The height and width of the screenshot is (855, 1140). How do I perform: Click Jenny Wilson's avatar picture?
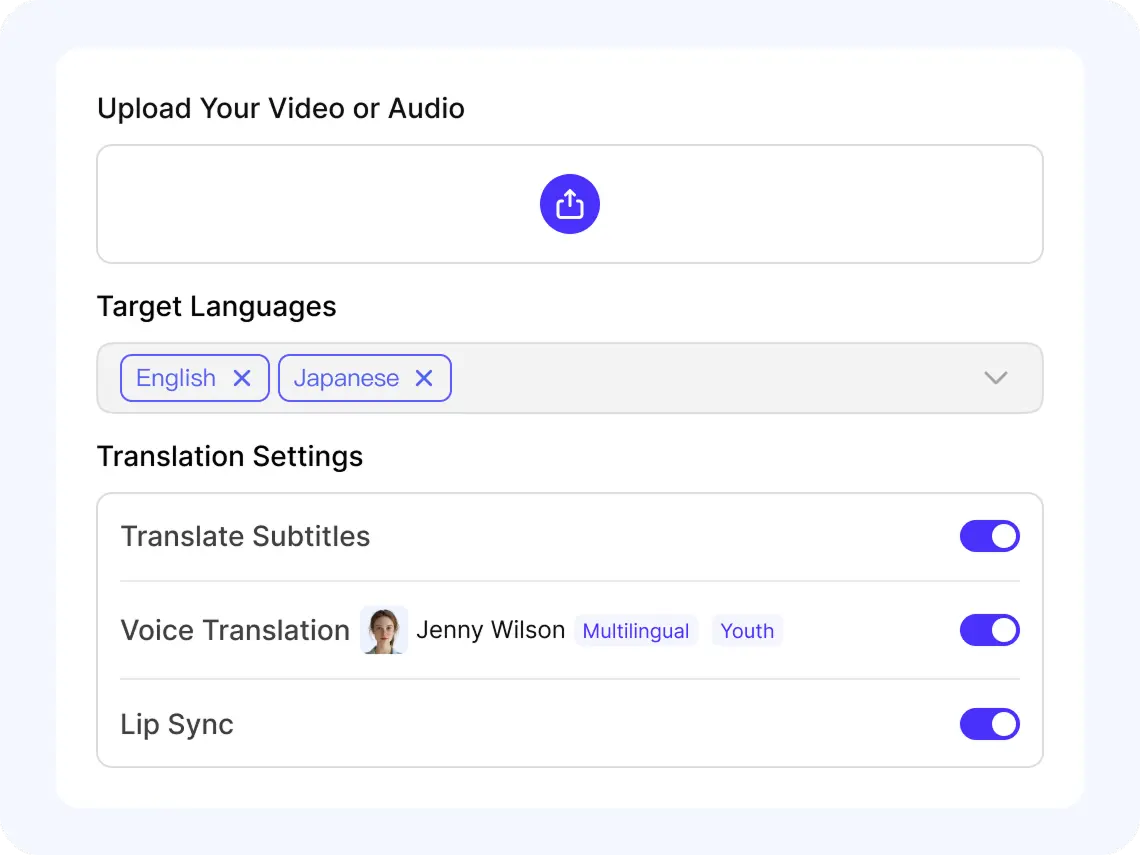384,630
